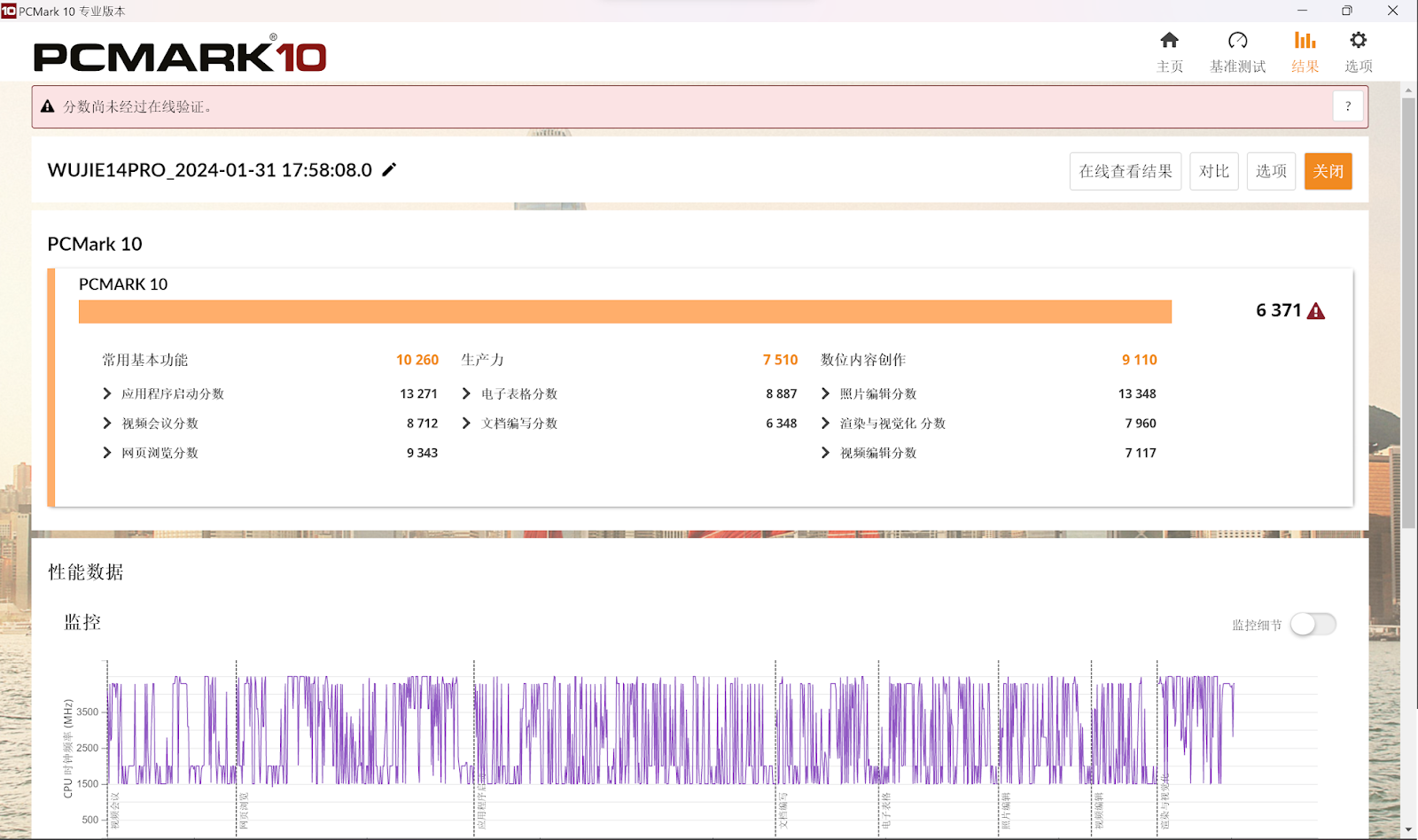Click the 对比 compare button
Screen dimensions: 1418x840
(x=1214, y=171)
